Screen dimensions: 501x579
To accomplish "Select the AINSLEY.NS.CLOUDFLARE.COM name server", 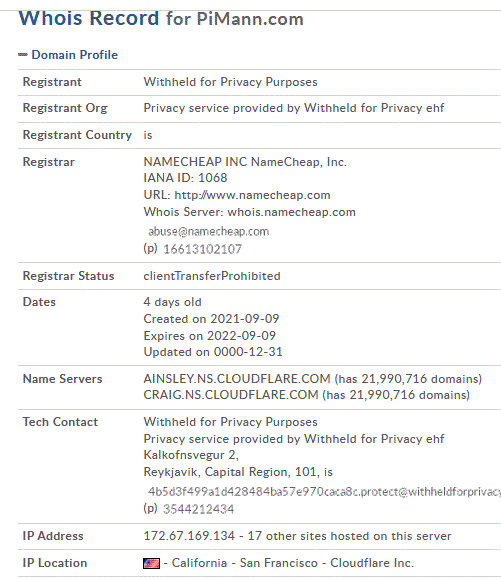I will pyautogui.click(x=237, y=378).
